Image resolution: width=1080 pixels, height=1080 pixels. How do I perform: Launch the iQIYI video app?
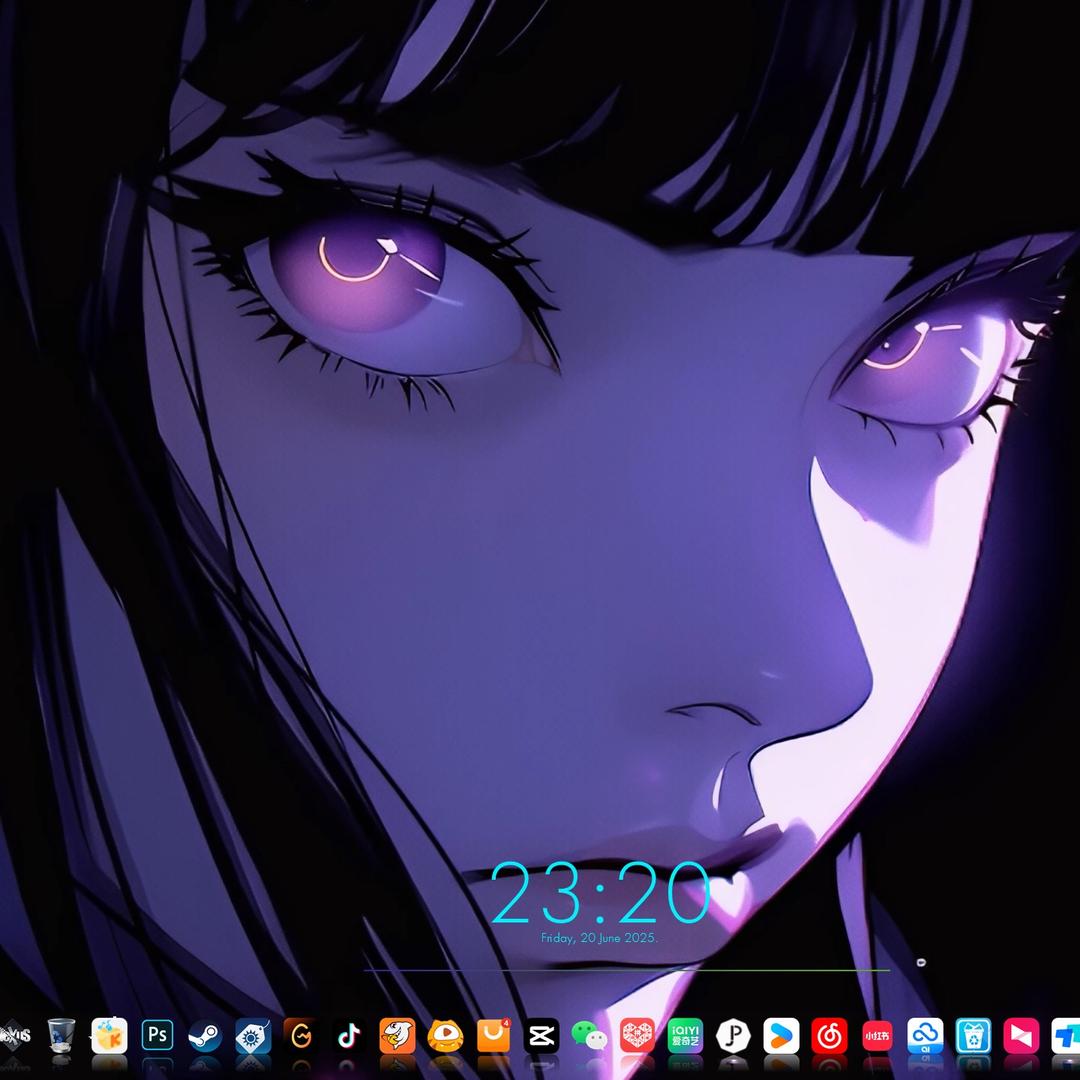(x=685, y=1035)
